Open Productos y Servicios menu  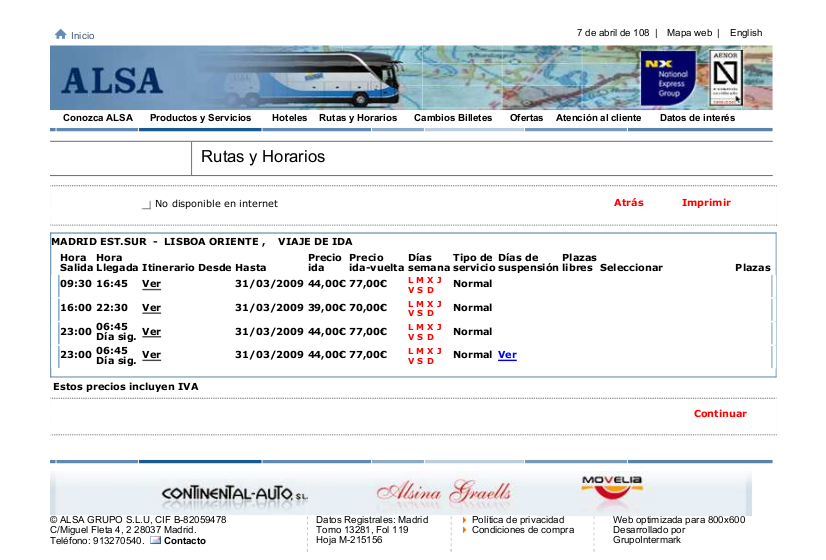tap(200, 118)
